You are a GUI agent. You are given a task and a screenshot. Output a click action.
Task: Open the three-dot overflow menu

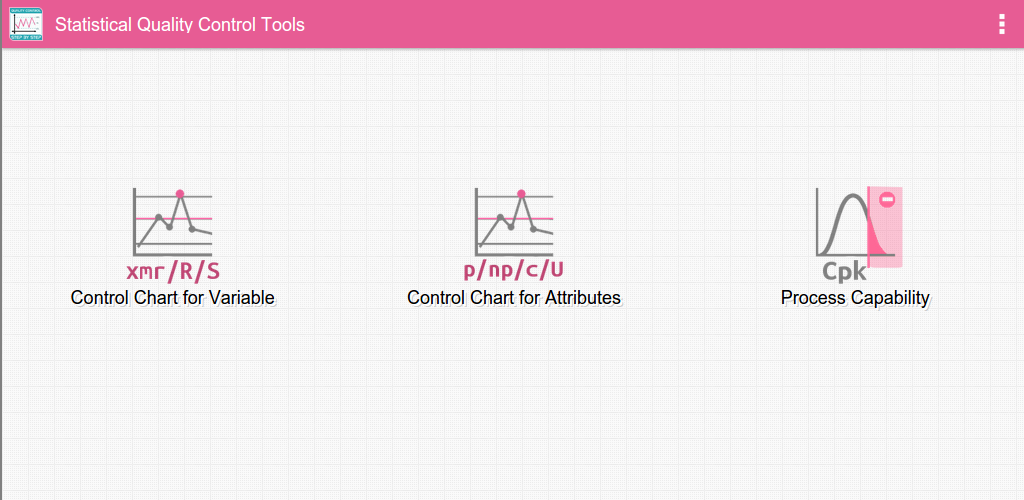point(1002,24)
